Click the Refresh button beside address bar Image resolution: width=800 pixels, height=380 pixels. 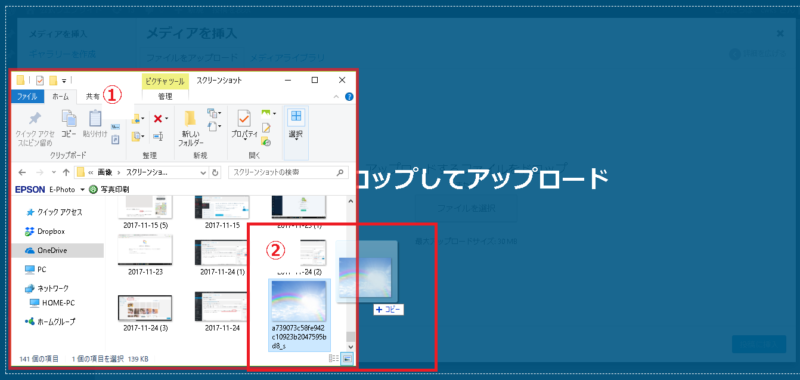point(215,172)
